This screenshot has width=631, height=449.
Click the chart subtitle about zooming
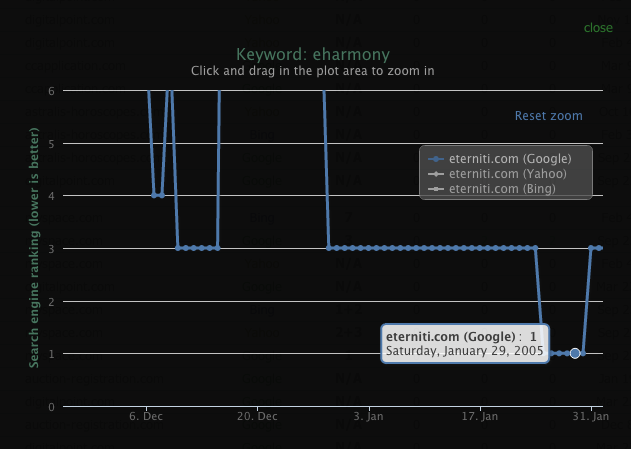click(313, 71)
